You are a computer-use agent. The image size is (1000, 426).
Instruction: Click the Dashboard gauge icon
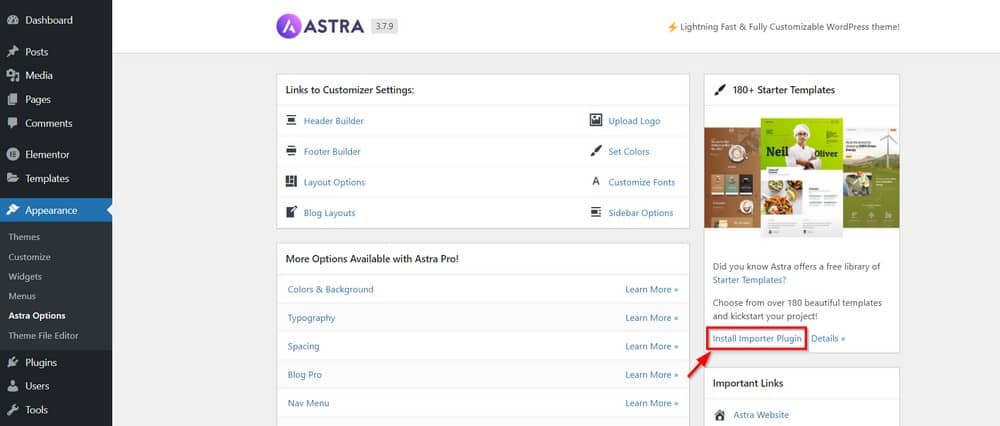pyautogui.click(x=12, y=20)
